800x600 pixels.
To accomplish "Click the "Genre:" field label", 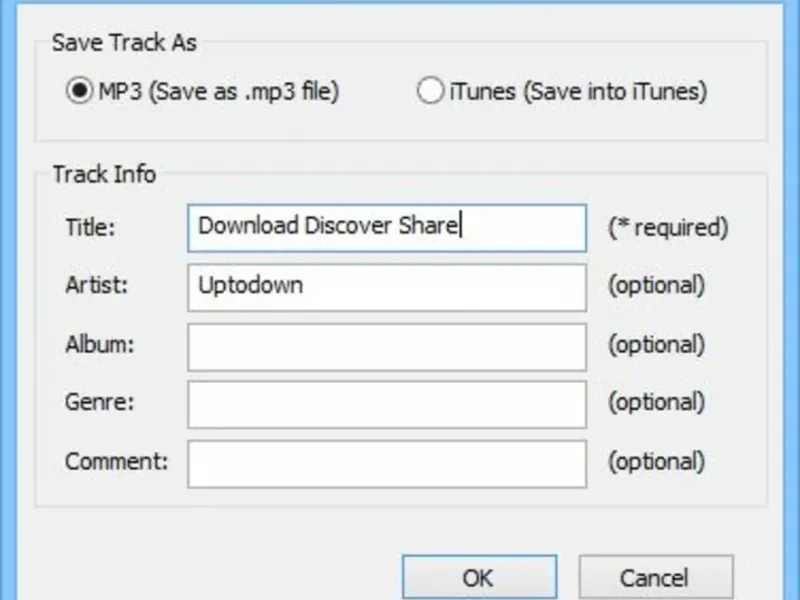I will pos(99,402).
